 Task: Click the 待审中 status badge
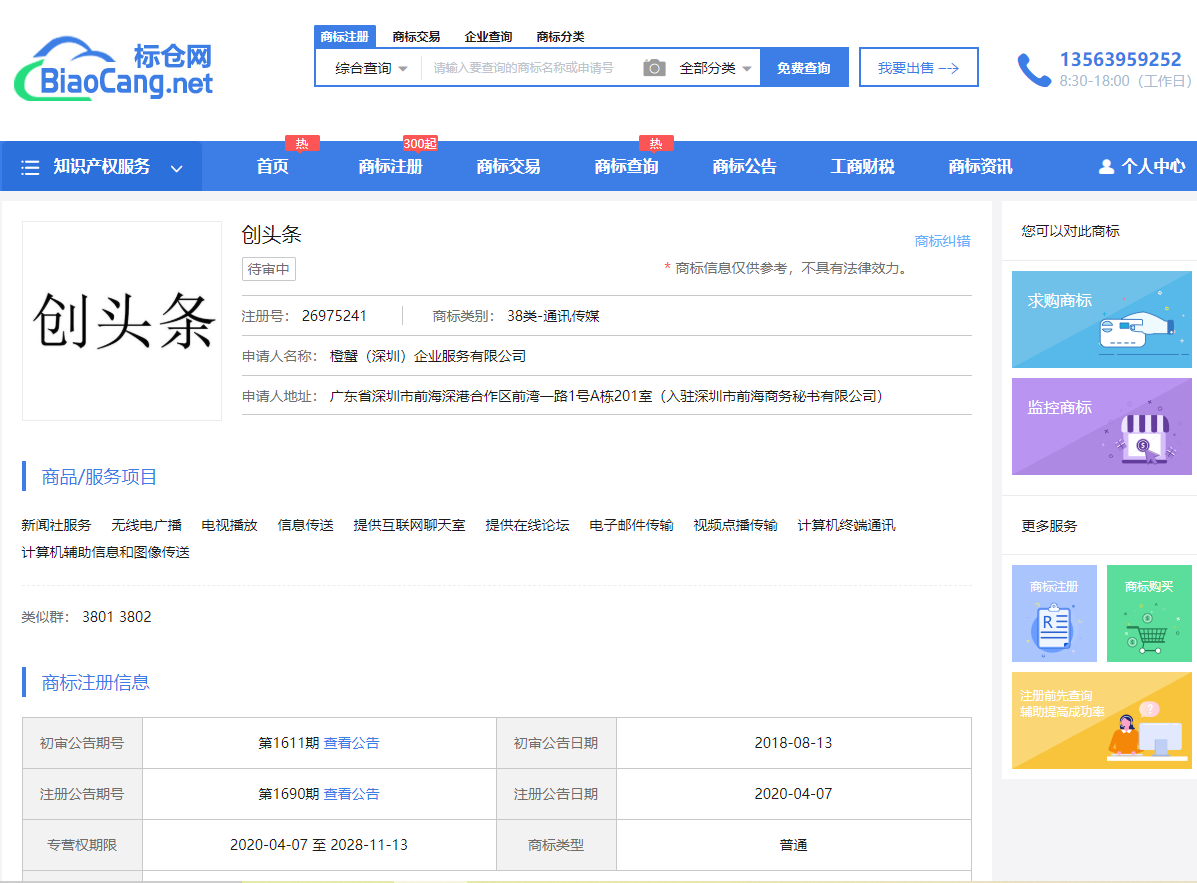(269, 269)
